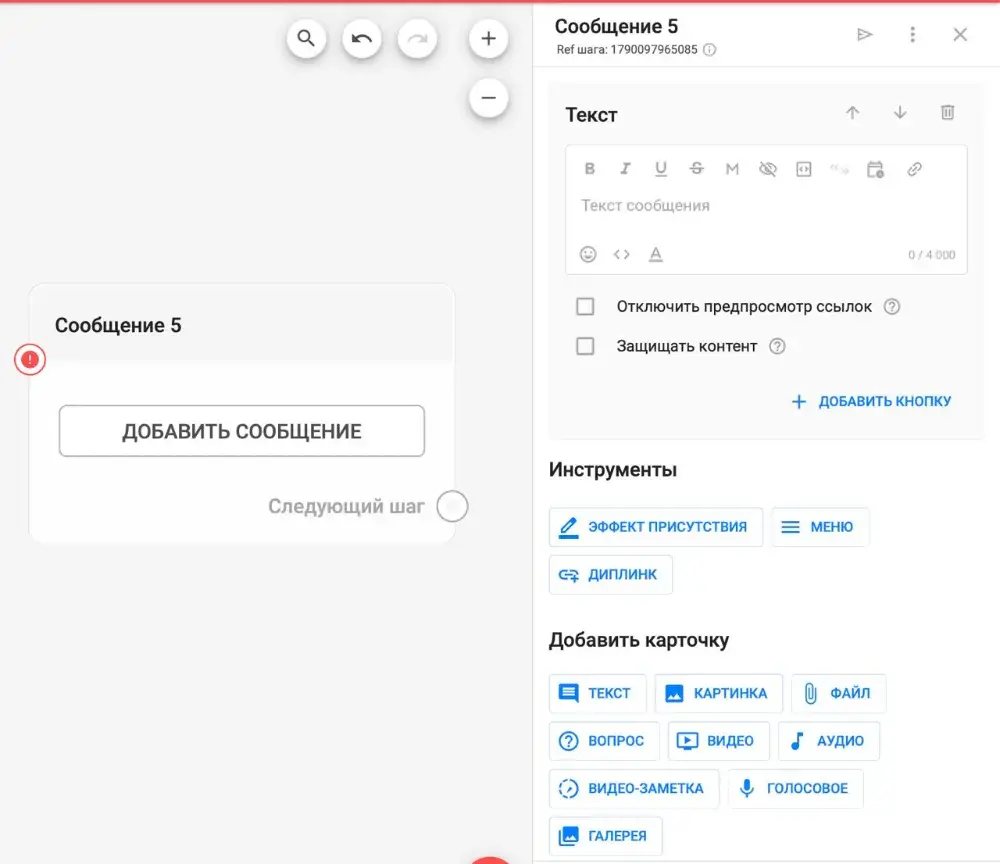Screen dimensions: 1000x864
Task: Insert date via calendar icon
Action: pyautogui.click(x=875, y=169)
